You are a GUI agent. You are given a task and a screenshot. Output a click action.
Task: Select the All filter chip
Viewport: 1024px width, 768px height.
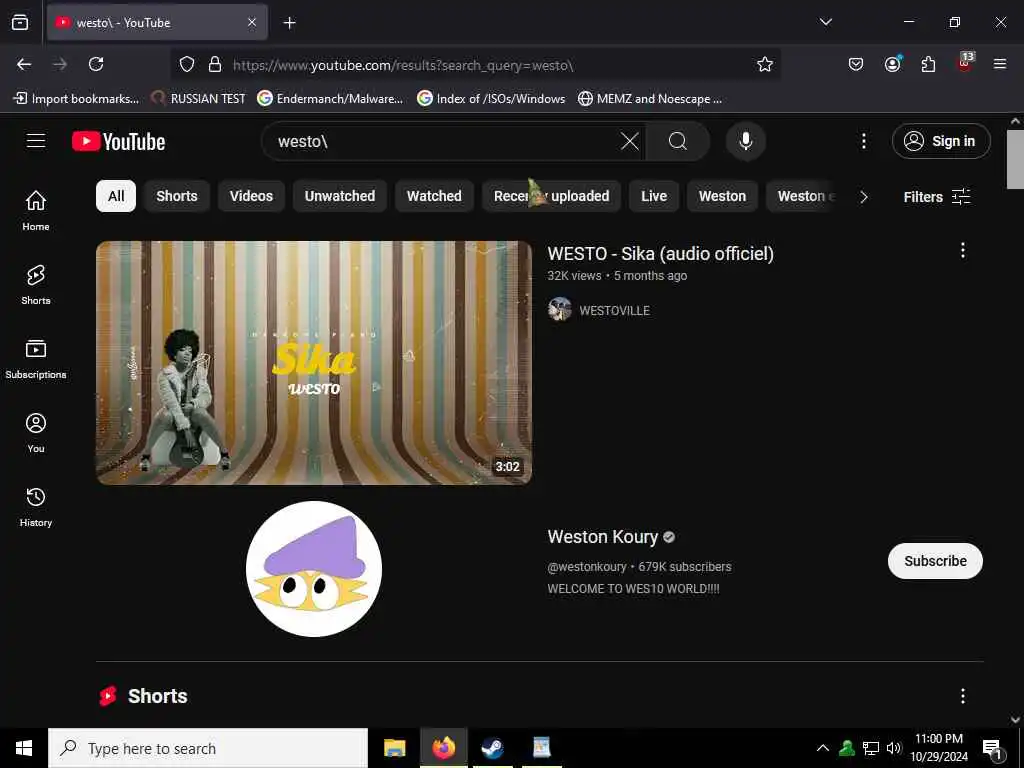(x=116, y=196)
